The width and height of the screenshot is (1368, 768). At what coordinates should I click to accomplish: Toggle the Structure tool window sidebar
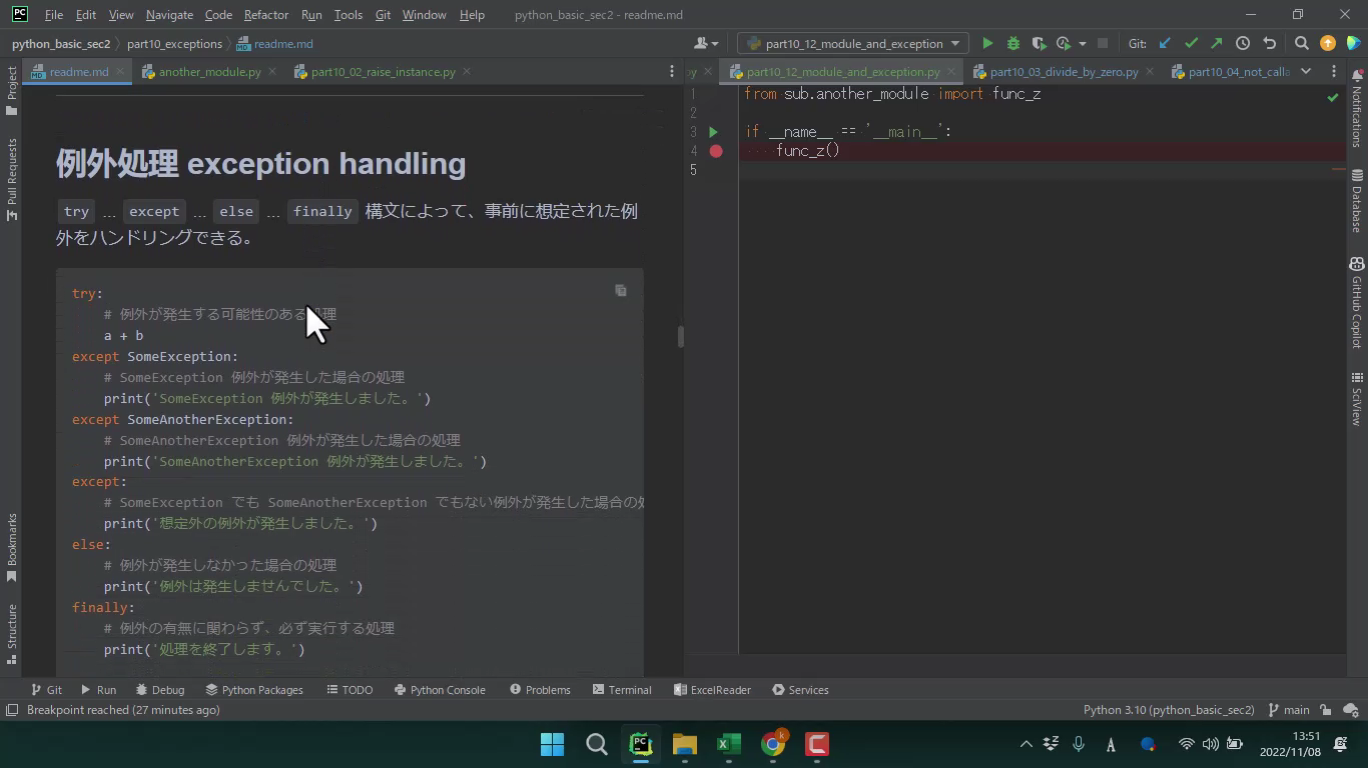(x=12, y=633)
